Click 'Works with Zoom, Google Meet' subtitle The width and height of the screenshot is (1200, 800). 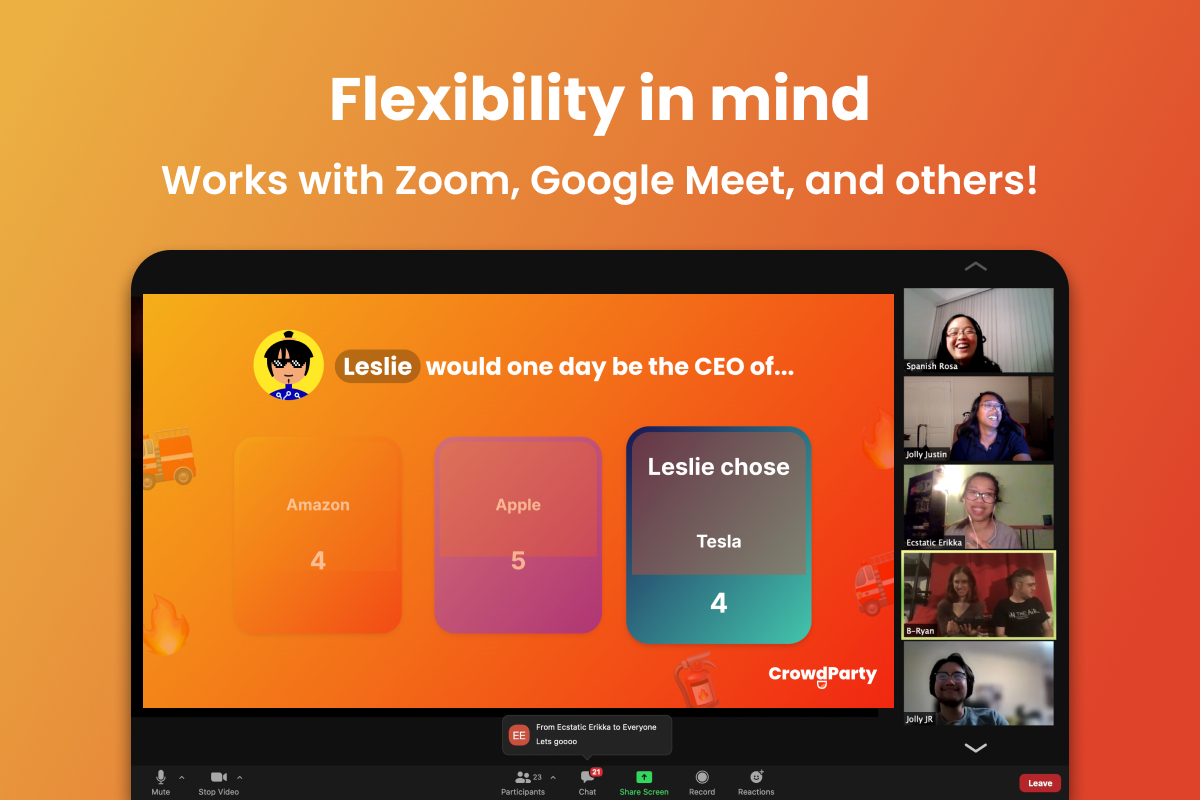[600, 180]
